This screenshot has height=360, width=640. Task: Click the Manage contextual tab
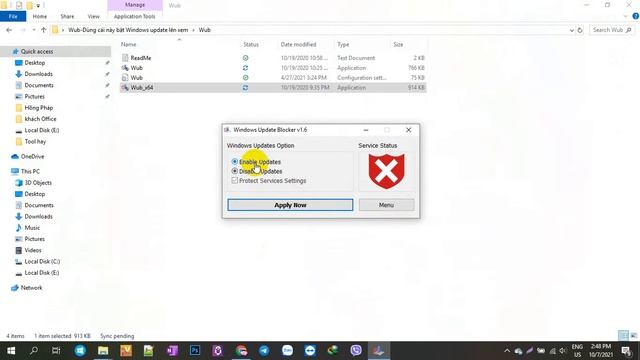click(x=135, y=5)
